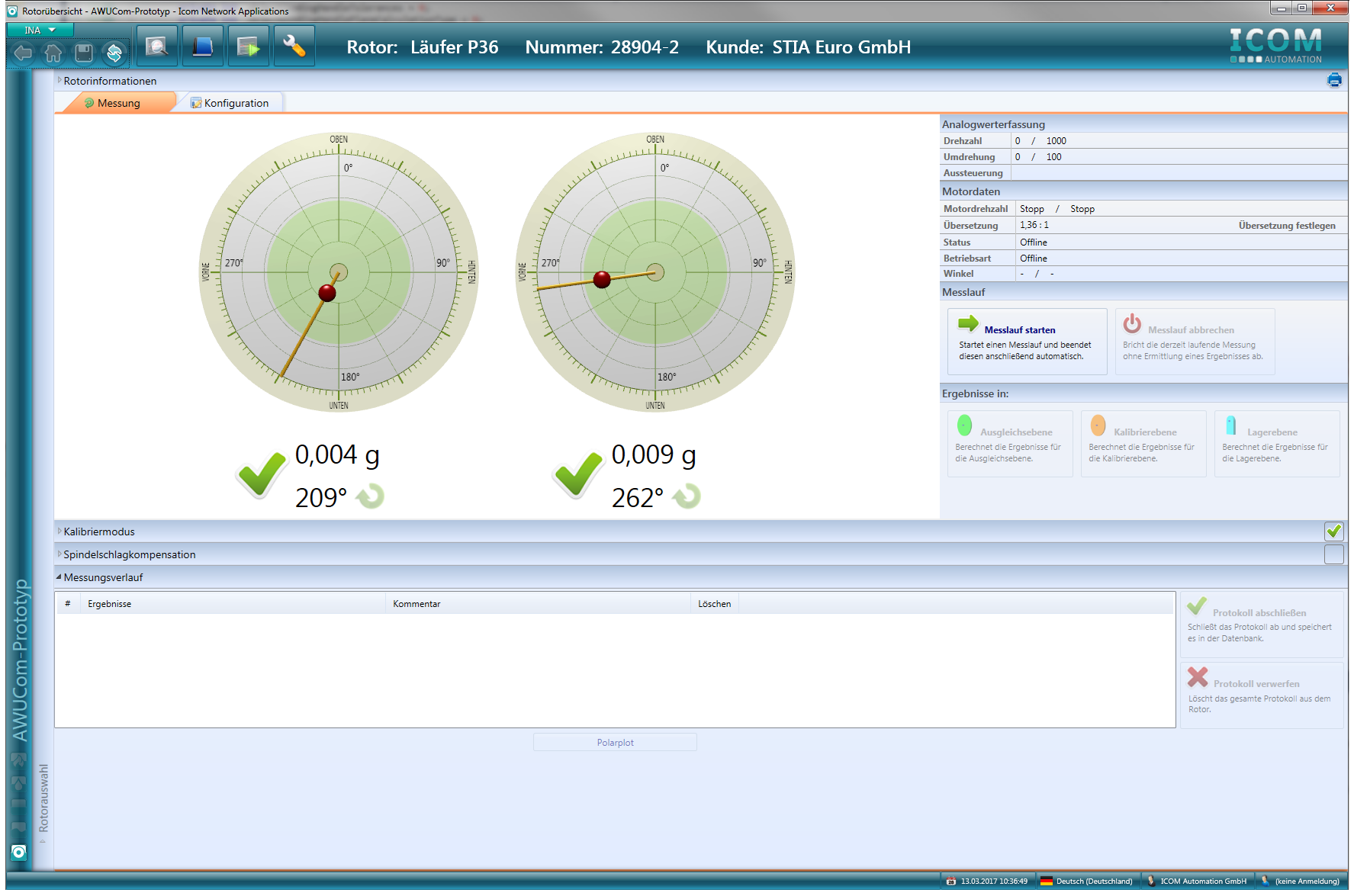This screenshot has height=896, width=1354.
Task: Select Kalibrierebene results button
Action: point(1143,444)
